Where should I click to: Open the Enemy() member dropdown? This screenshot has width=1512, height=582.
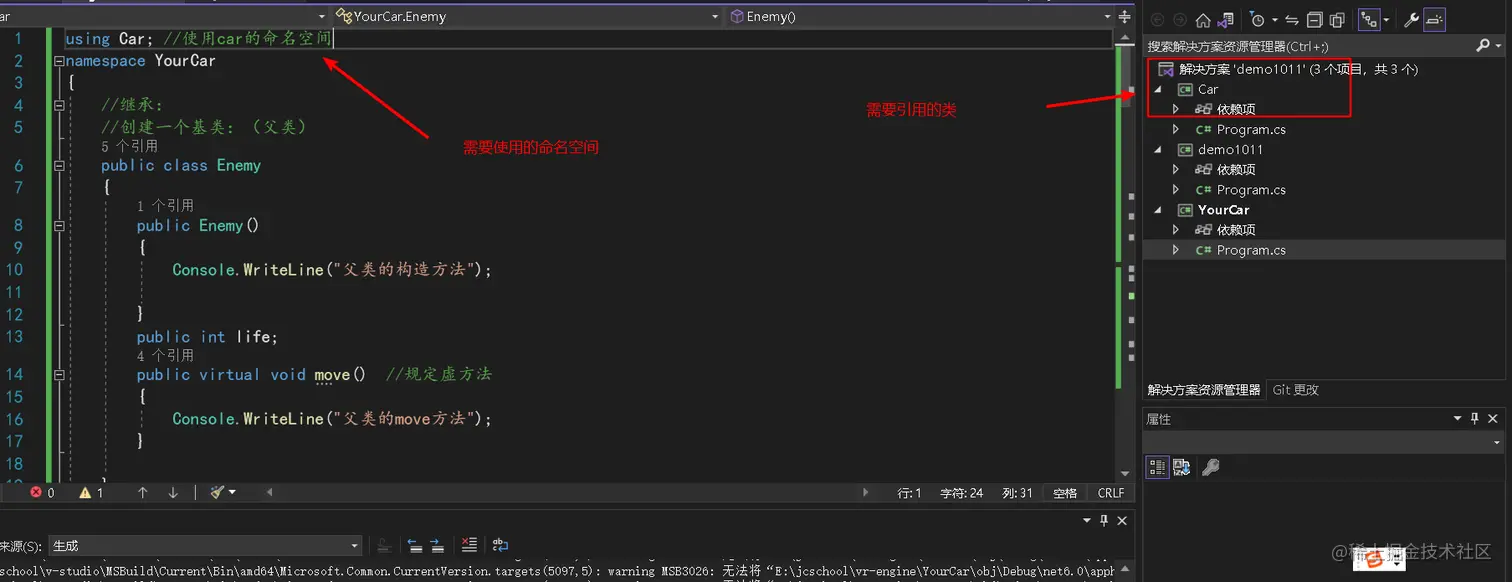(x=920, y=16)
